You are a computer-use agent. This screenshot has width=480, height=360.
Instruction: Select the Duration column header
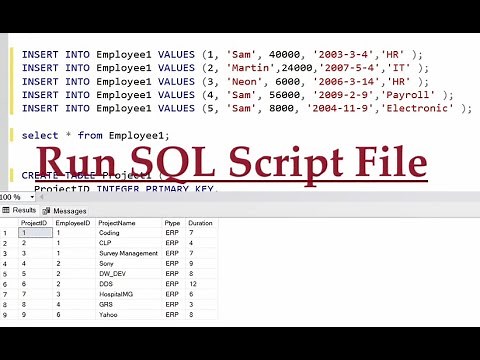click(x=201, y=223)
